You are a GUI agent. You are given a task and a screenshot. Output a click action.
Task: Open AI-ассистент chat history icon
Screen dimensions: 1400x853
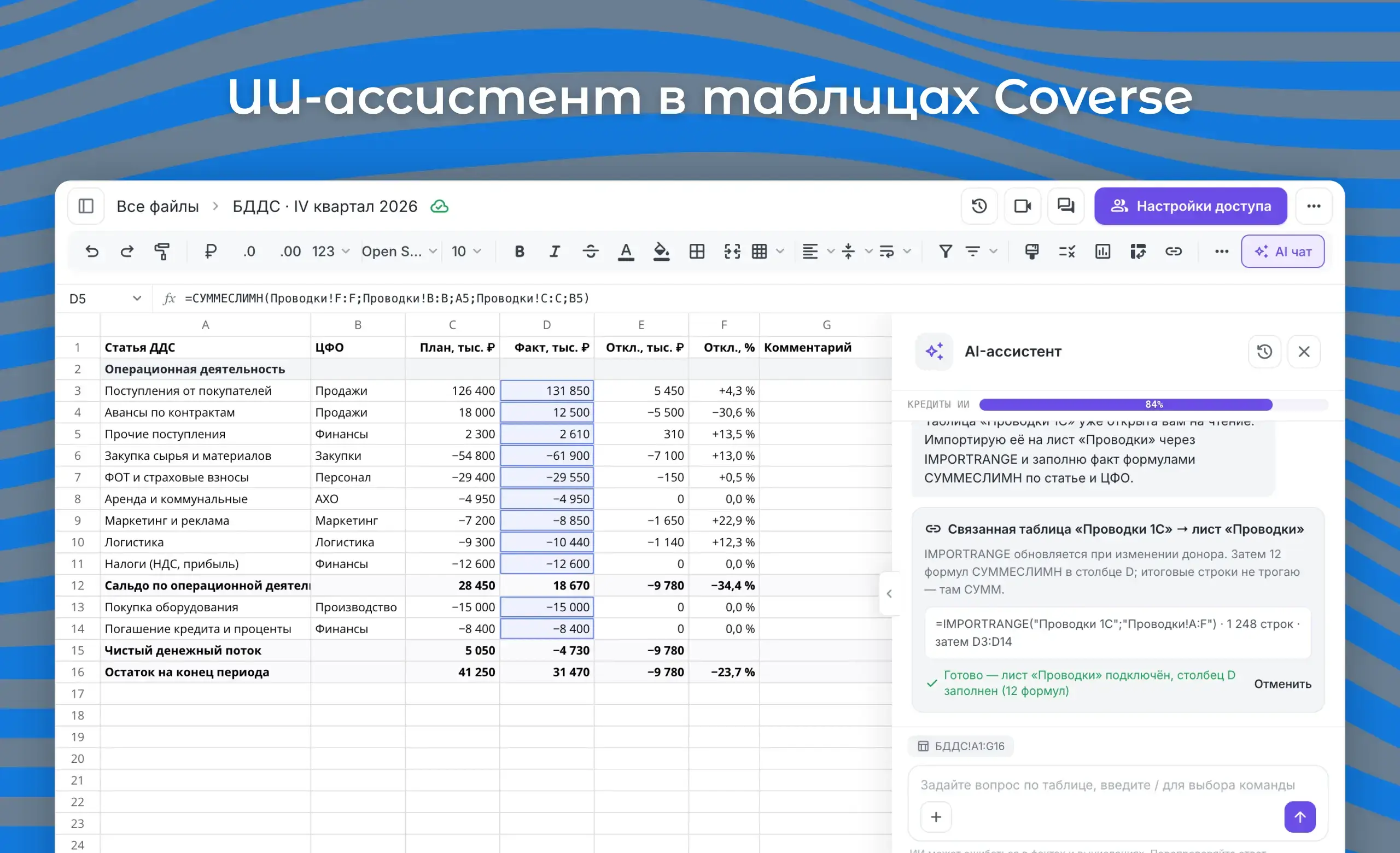click(1264, 352)
